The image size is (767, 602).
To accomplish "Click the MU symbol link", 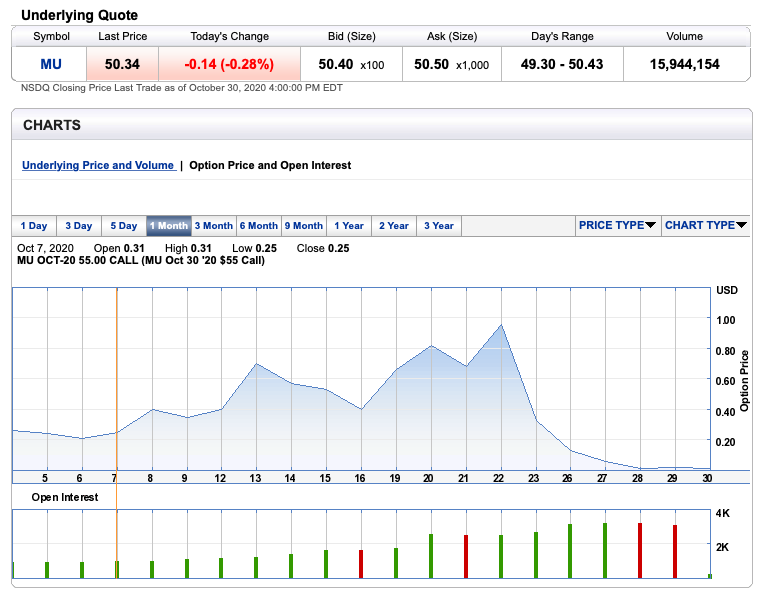I will (51, 64).
